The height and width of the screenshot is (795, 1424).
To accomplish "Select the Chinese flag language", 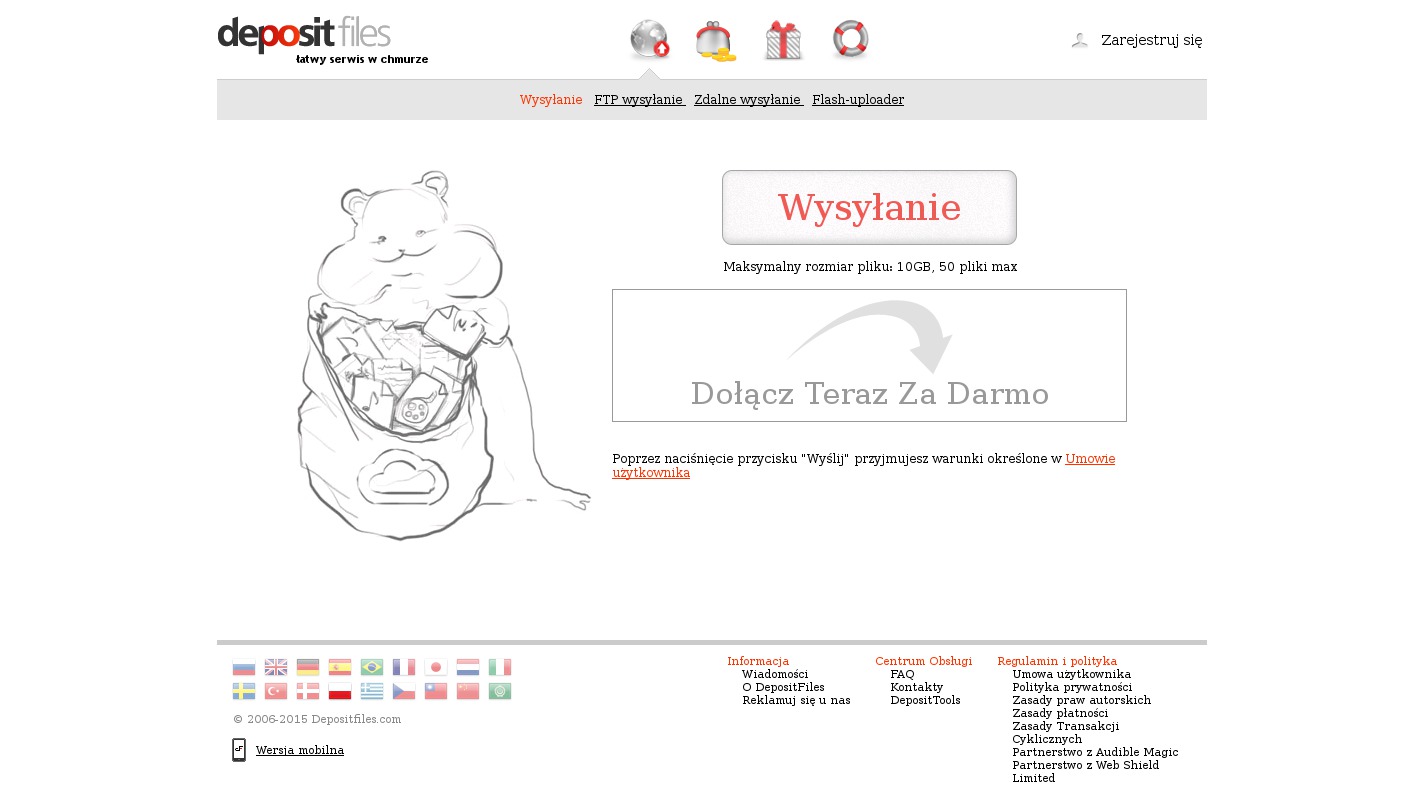I will [x=468, y=691].
